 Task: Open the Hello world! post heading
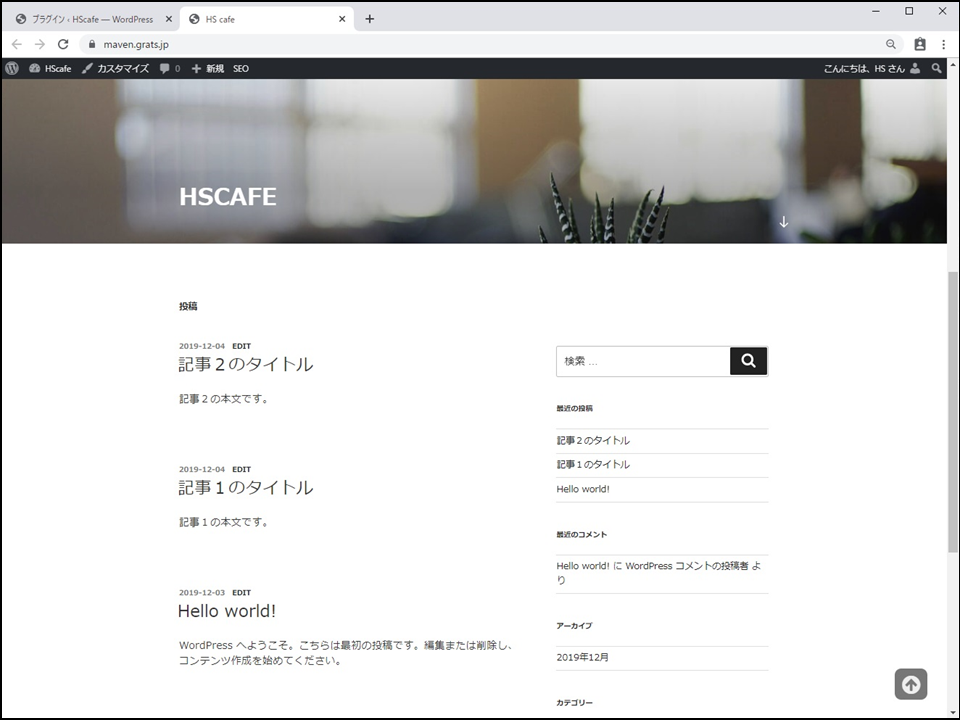point(227,611)
